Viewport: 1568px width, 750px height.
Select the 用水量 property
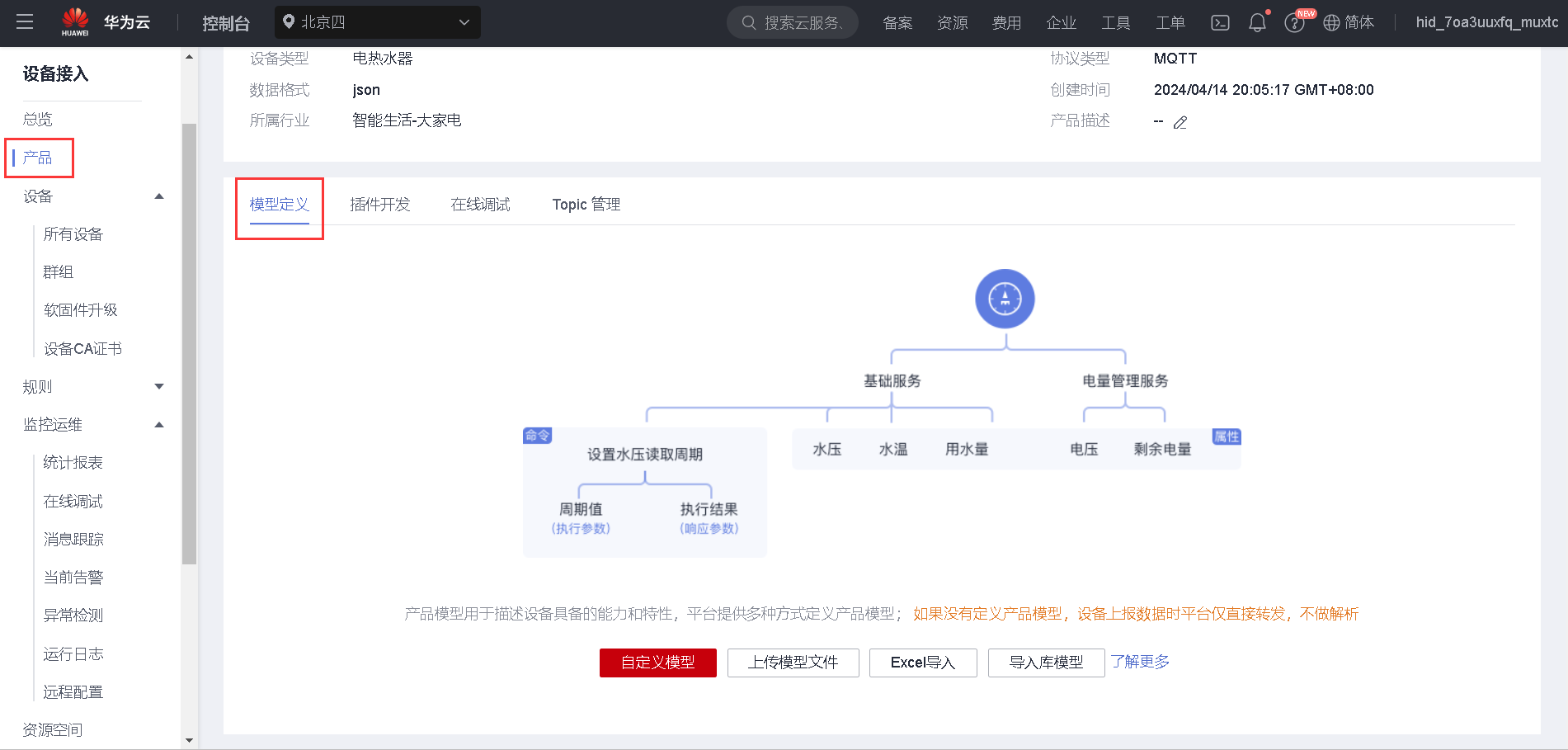pyautogui.click(x=967, y=450)
